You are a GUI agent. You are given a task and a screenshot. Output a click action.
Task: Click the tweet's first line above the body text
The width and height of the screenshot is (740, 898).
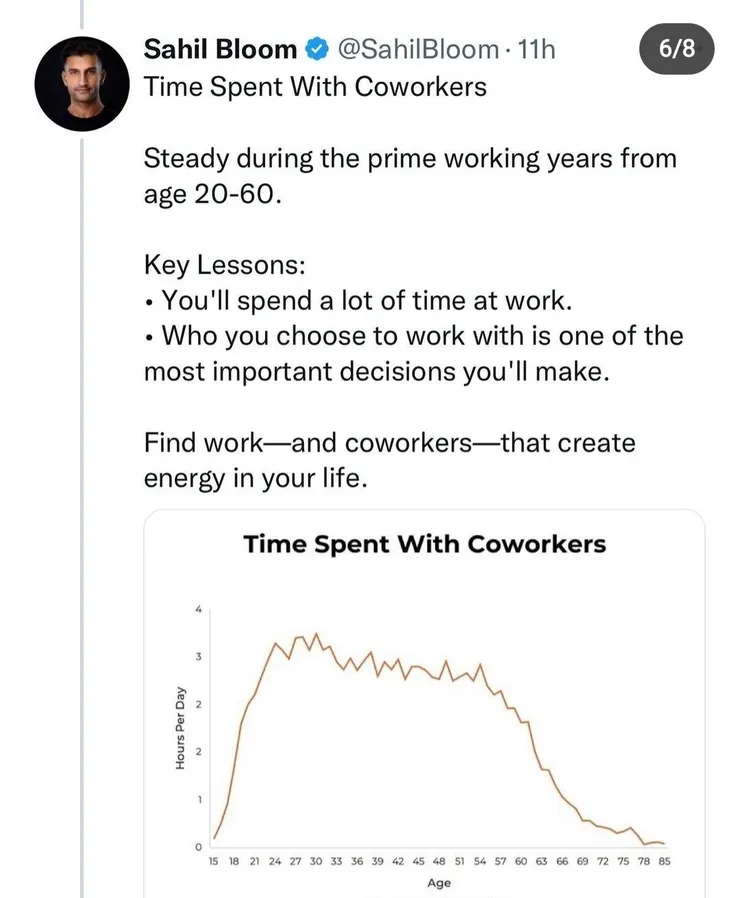tap(315, 87)
